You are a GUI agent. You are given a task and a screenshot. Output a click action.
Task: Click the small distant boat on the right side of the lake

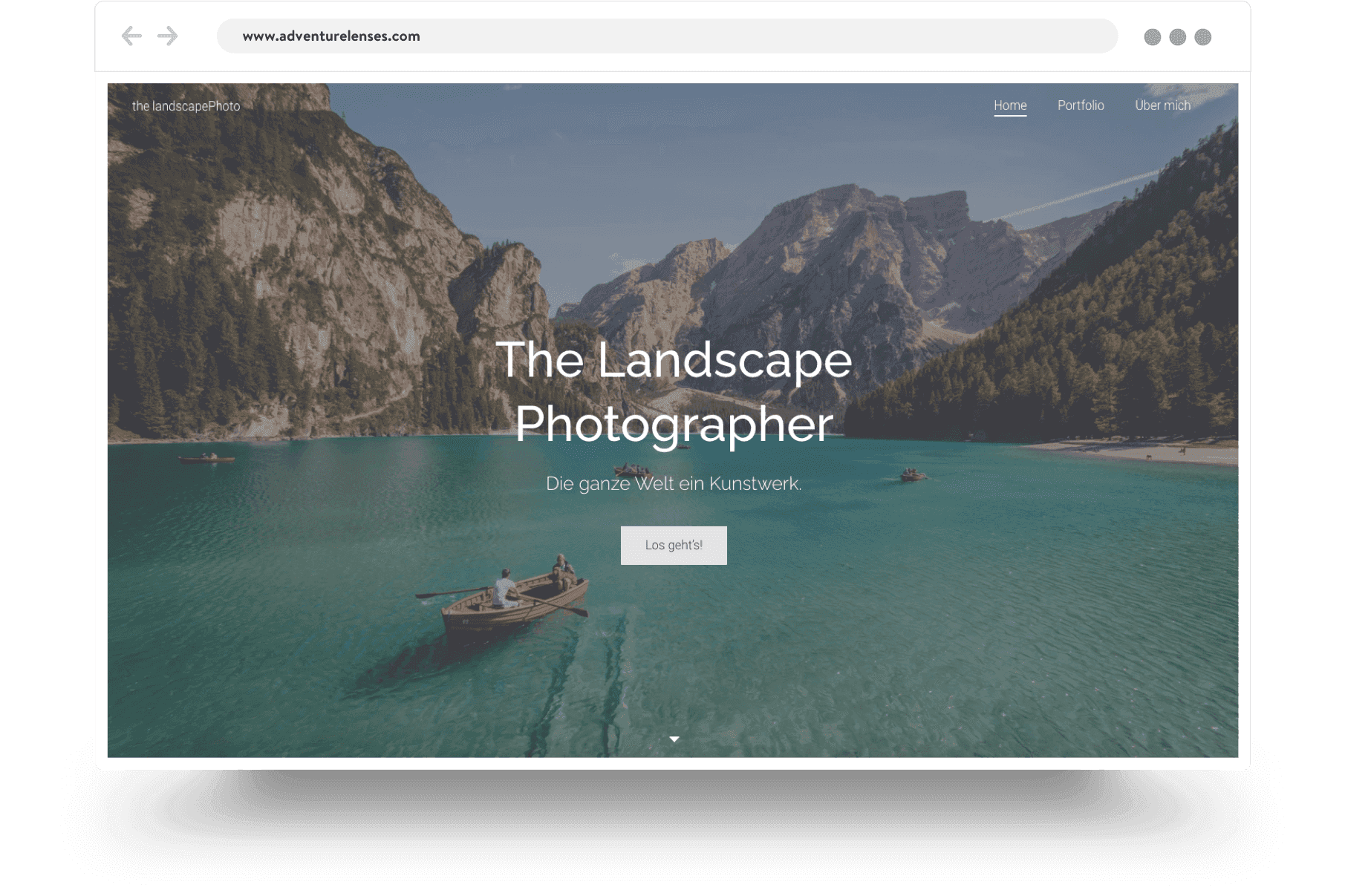click(x=911, y=475)
